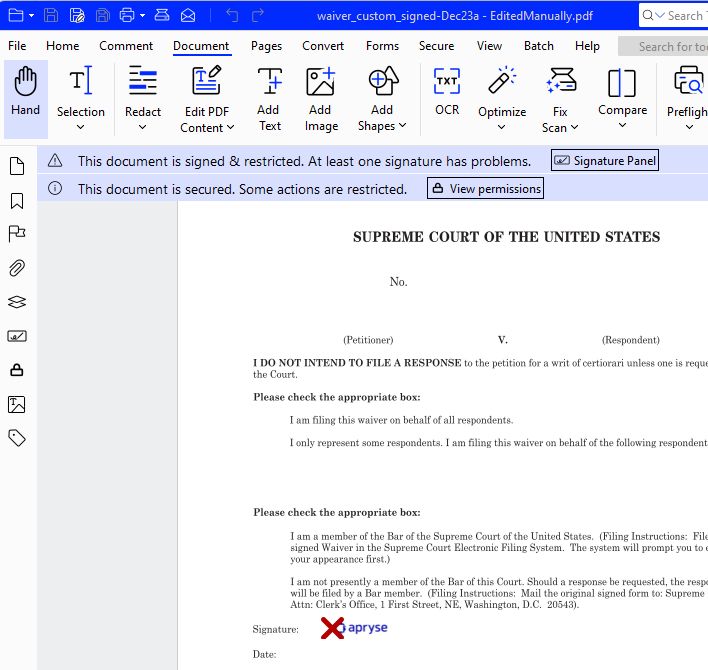This screenshot has height=670, width=708.
Task: Click the View permissions button
Action: pos(485,188)
